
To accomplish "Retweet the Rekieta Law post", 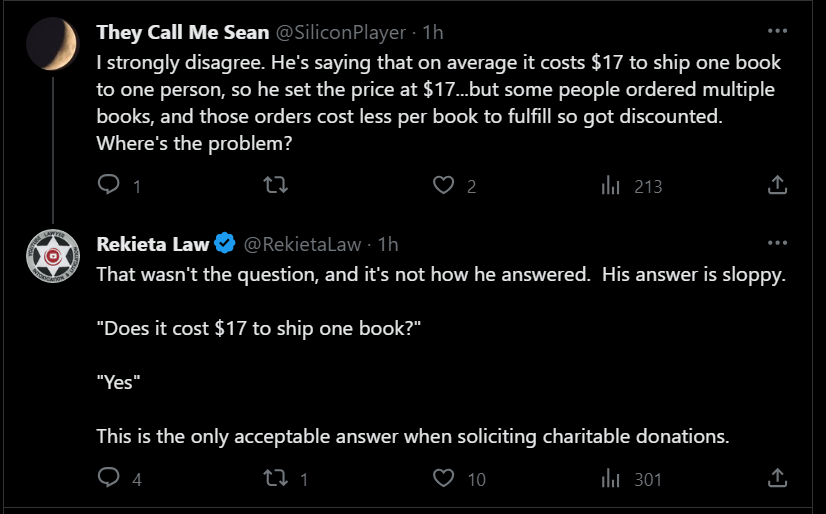I will (276, 478).
